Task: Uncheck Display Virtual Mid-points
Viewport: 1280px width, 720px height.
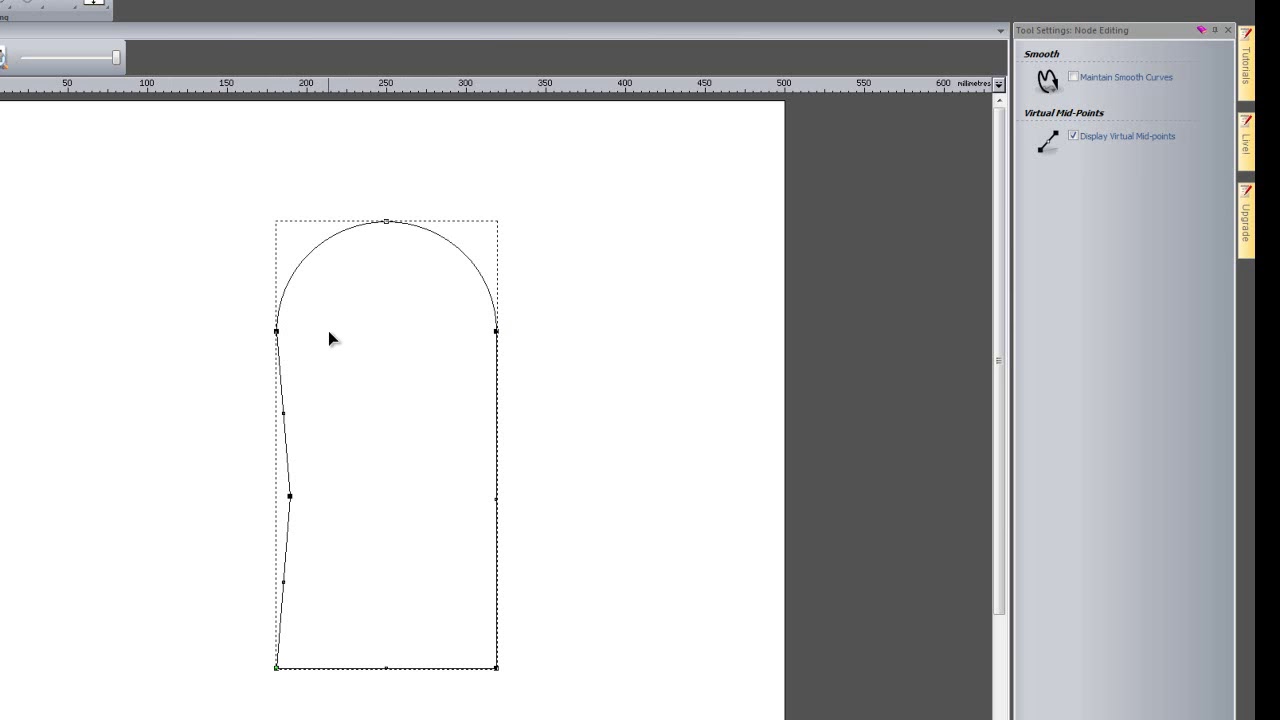Action: (x=1073, y=136)
